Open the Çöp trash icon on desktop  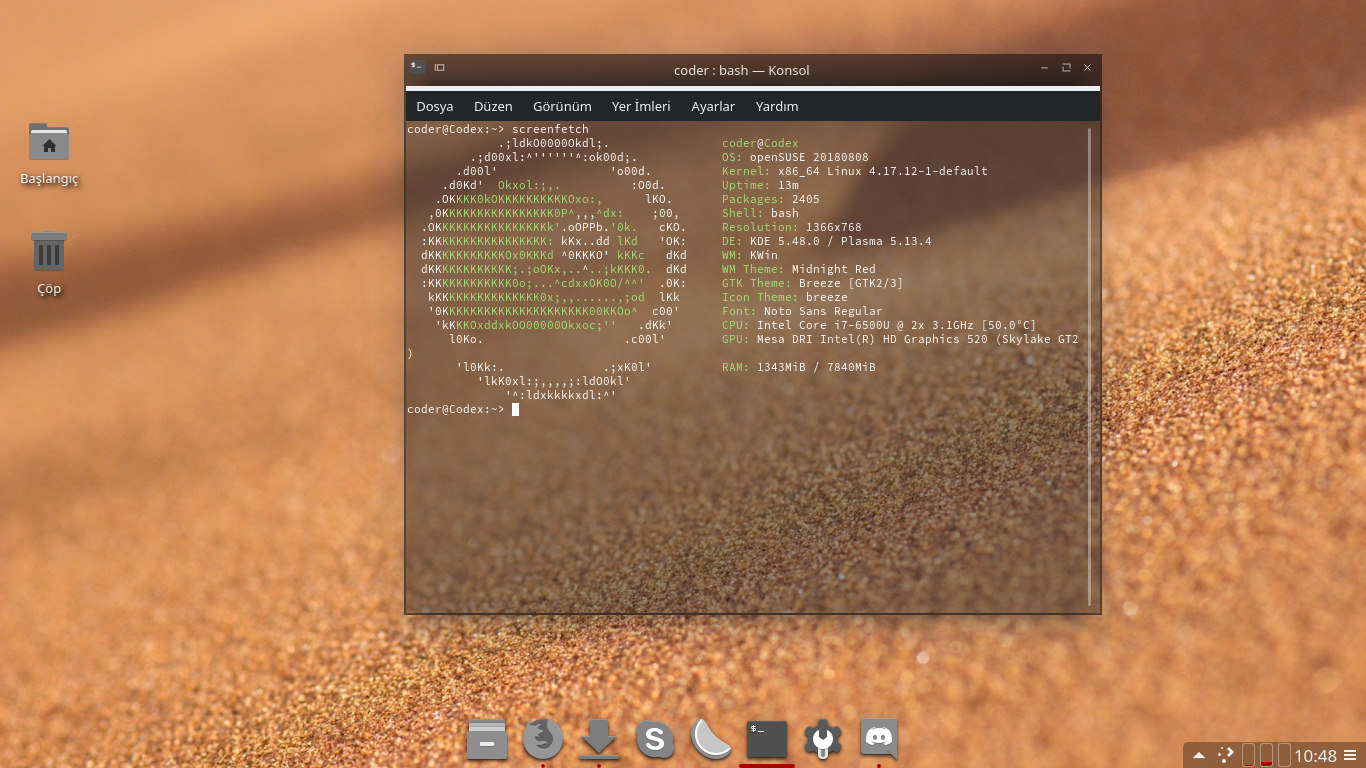coord(49,252)
